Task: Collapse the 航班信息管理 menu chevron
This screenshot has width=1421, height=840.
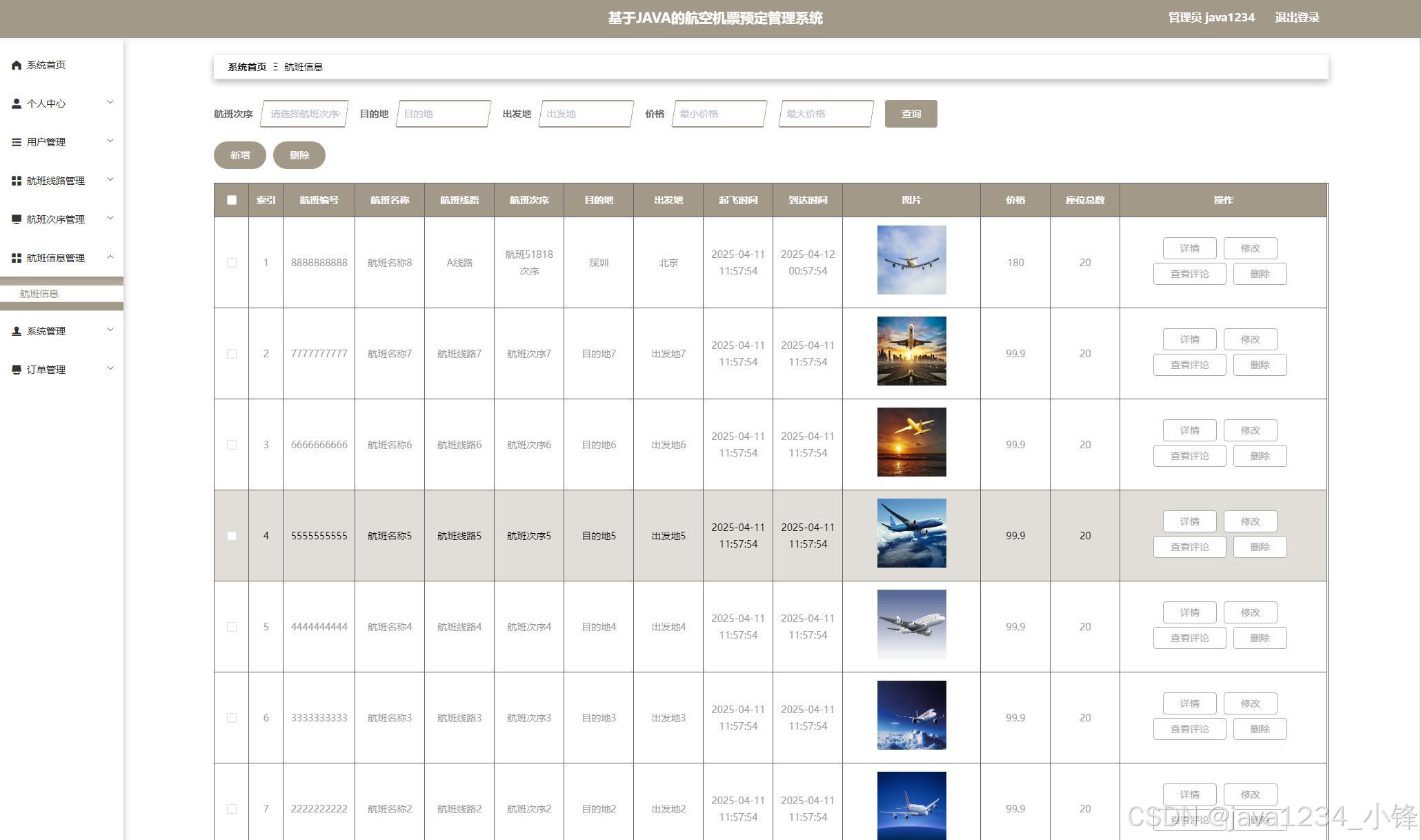Action: click(110, 257)
